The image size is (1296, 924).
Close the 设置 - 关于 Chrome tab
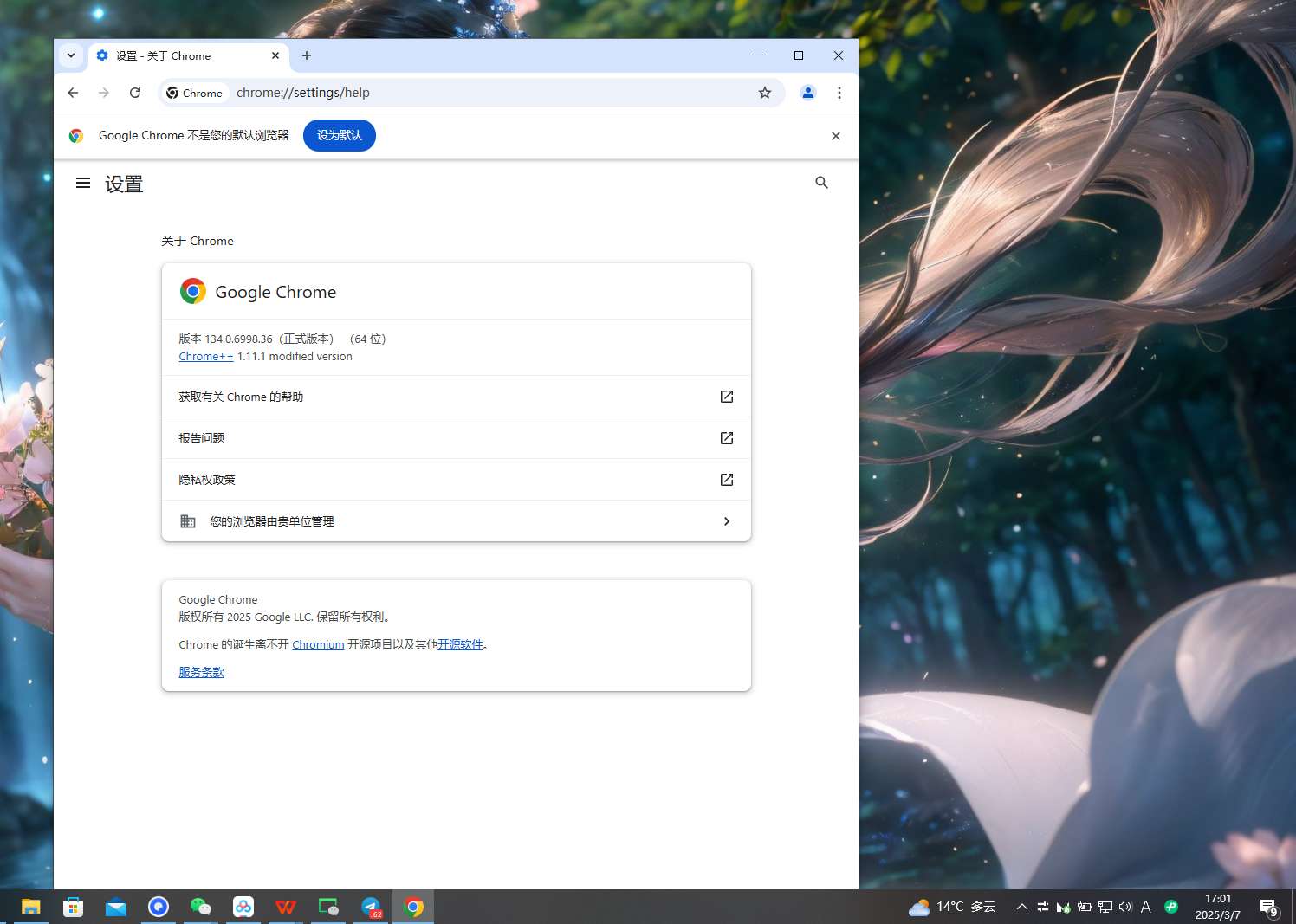(x=275, y=55)
